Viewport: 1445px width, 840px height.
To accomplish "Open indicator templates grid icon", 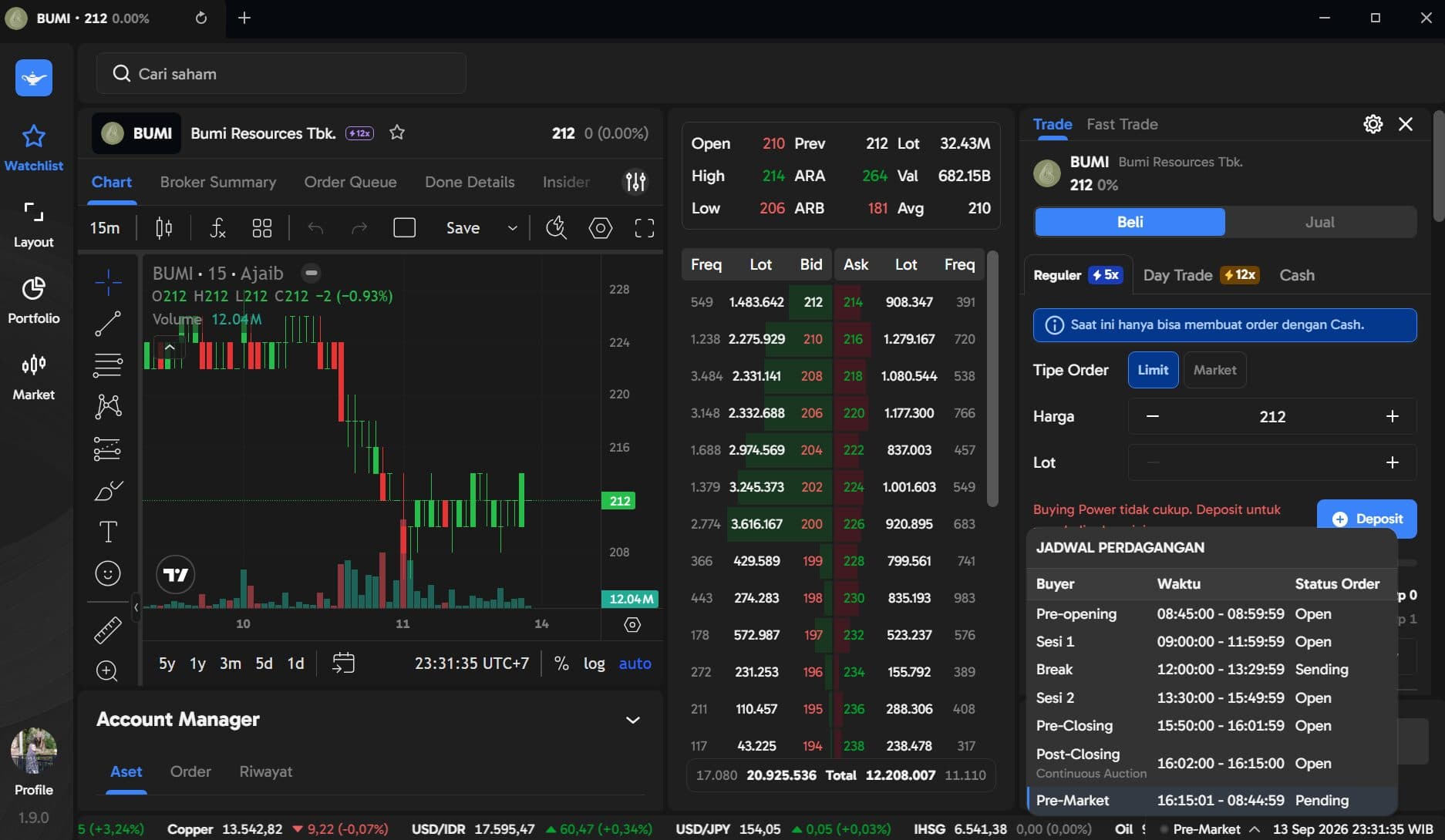I will (262, 227).
